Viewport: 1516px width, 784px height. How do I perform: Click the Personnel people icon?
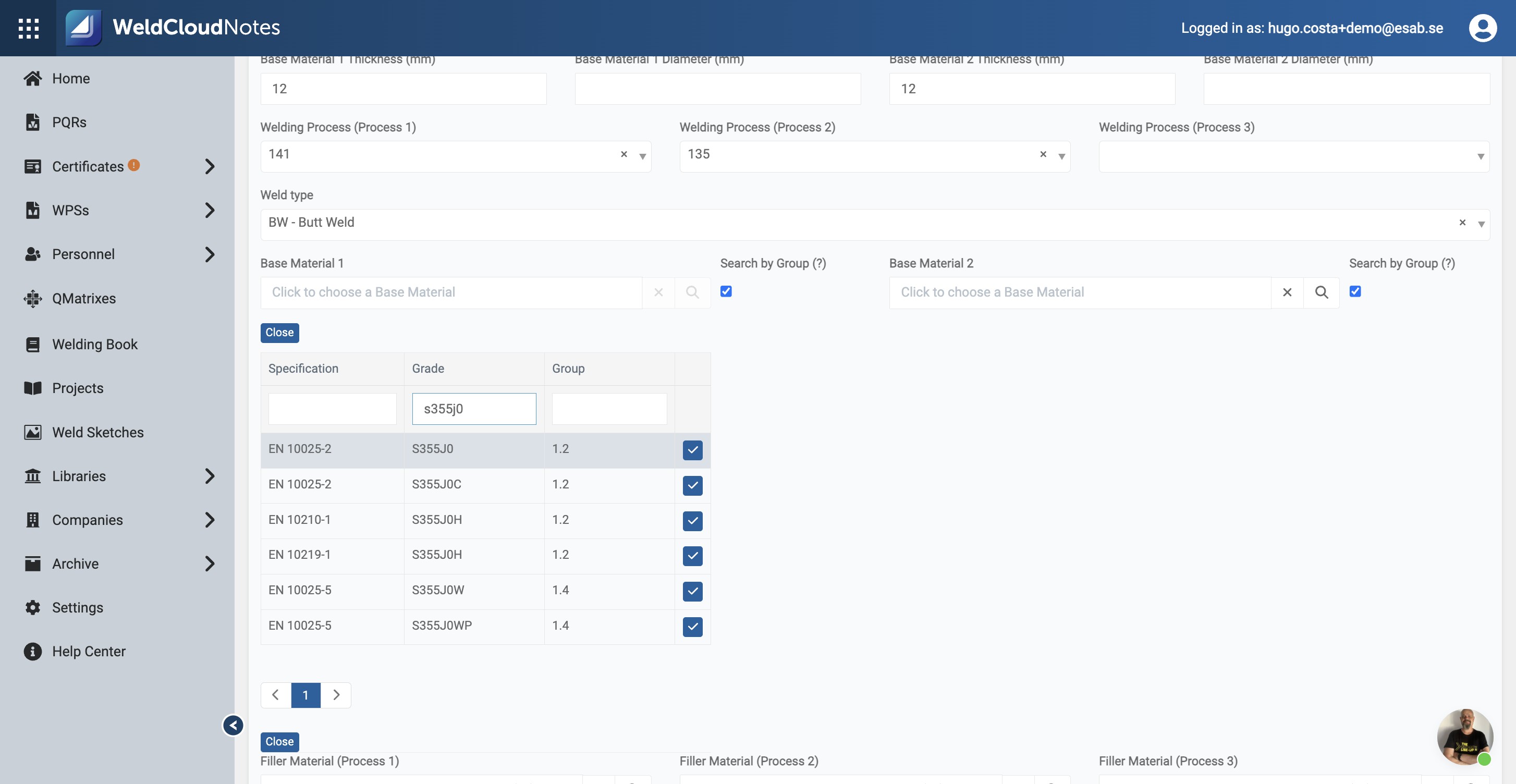(x=33, y=254)
